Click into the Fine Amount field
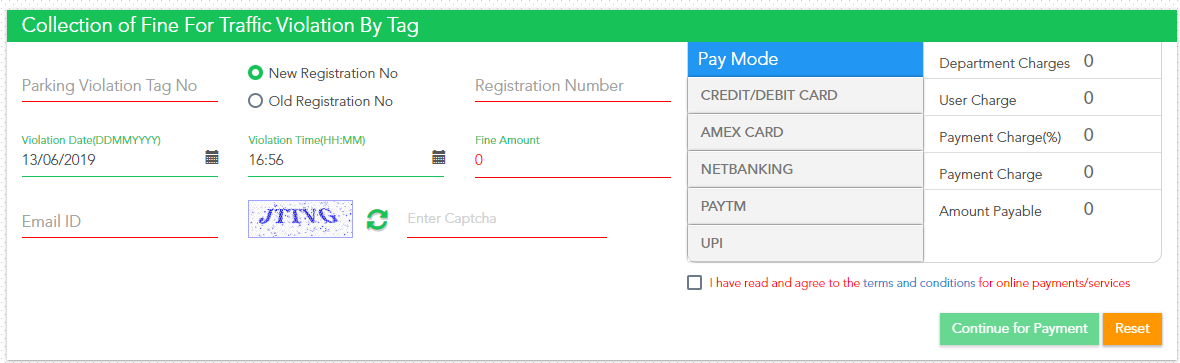The height and width of the screenshot is (363, 1180). [x=573, y=160]
